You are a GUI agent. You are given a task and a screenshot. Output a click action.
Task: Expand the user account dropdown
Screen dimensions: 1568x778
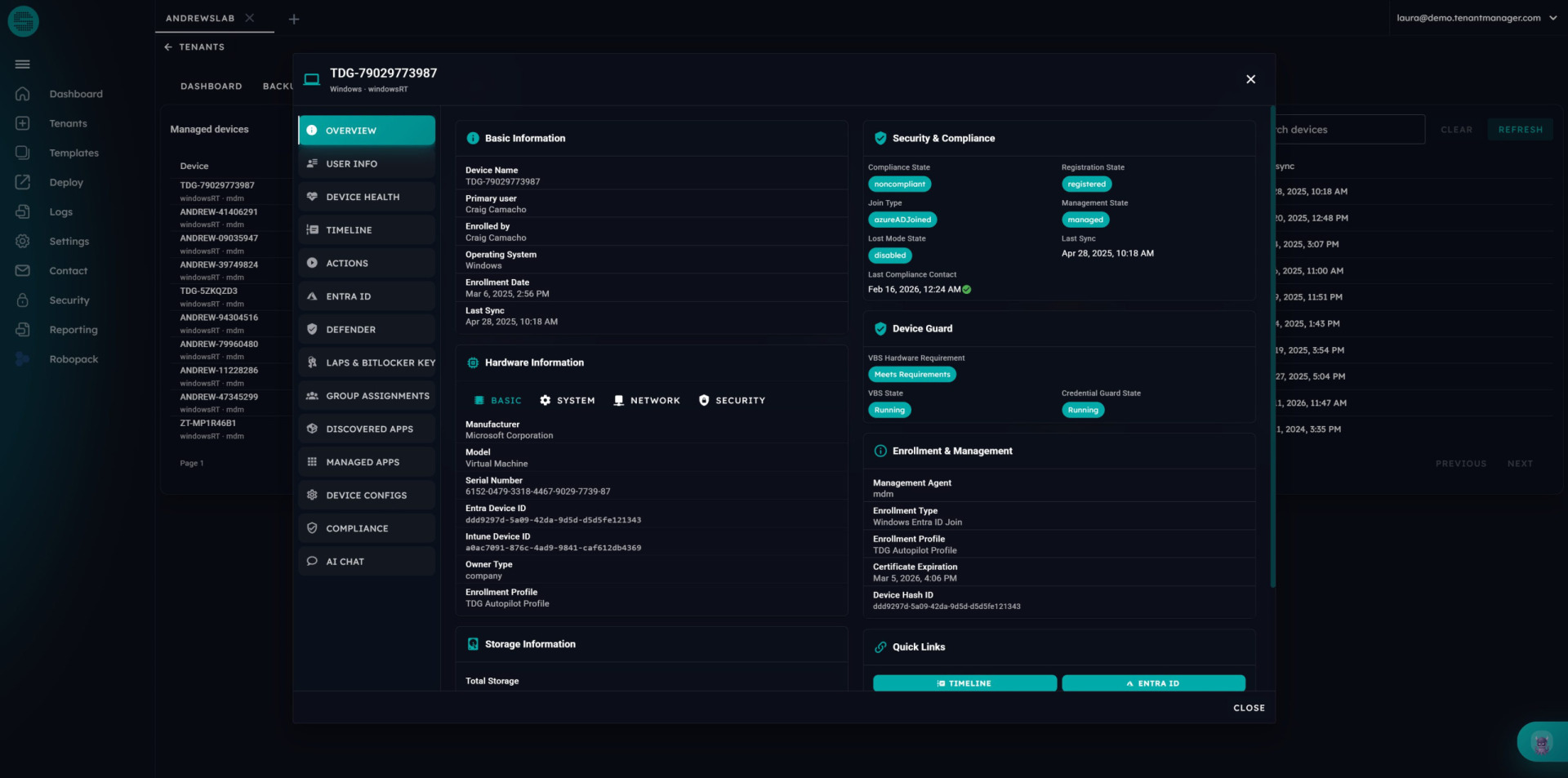(1552, 18)
